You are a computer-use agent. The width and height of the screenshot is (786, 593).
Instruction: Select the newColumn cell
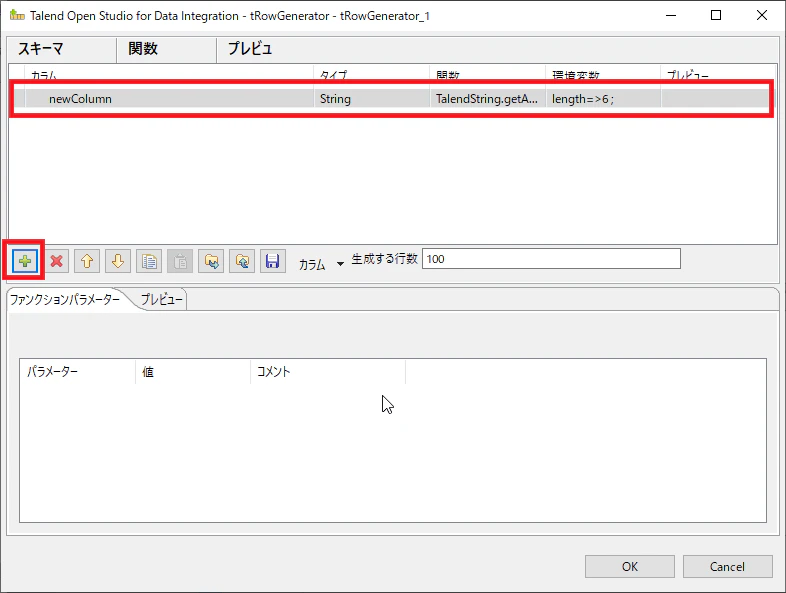[169, 99]
